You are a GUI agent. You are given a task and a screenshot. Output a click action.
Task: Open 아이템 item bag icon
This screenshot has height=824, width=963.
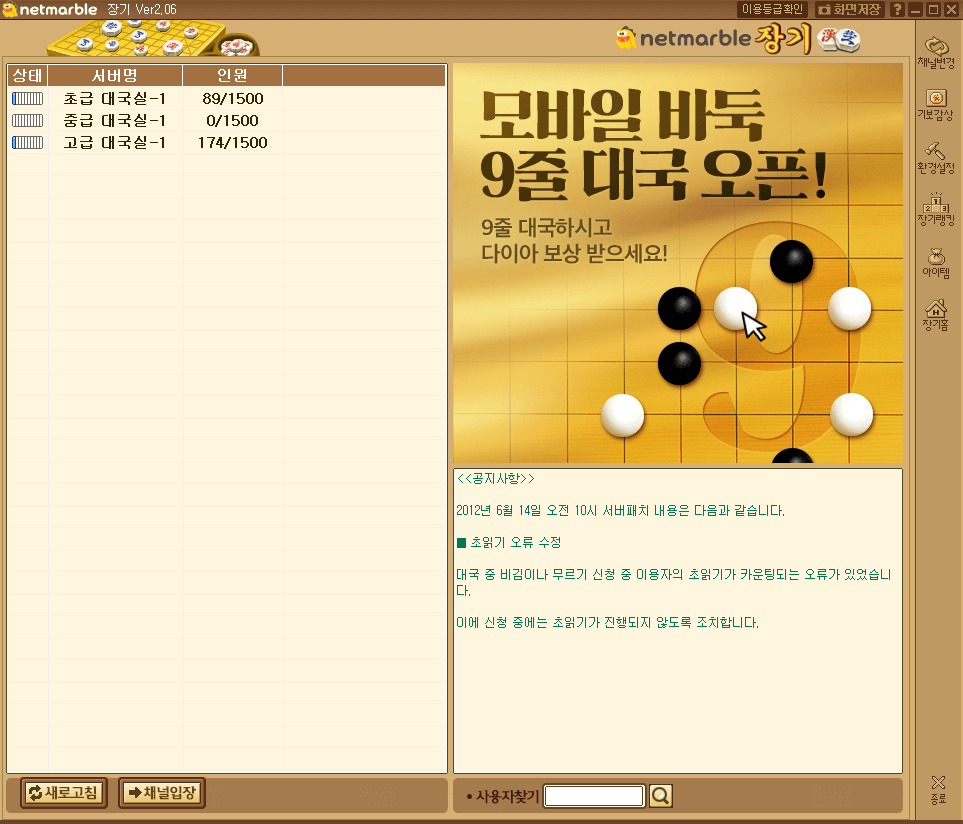pos(935,263)
